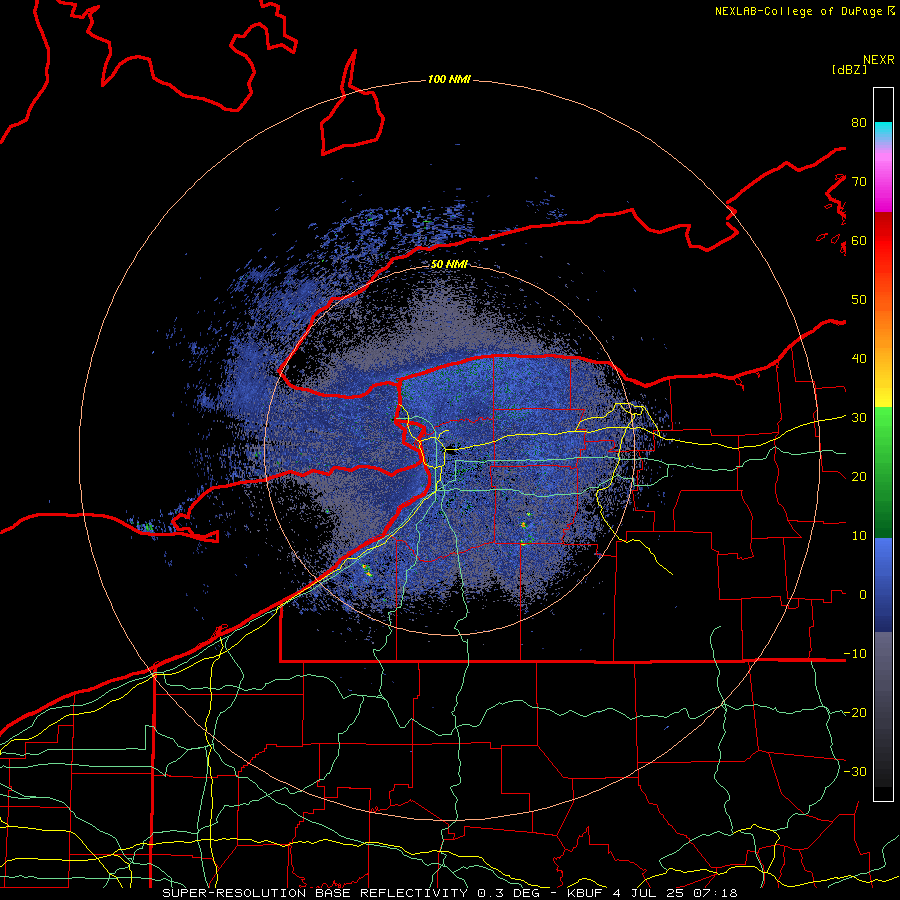Click the 100 NMI range ring label
This screenshot has height=900, width=900.
click(x=449, y=79)
